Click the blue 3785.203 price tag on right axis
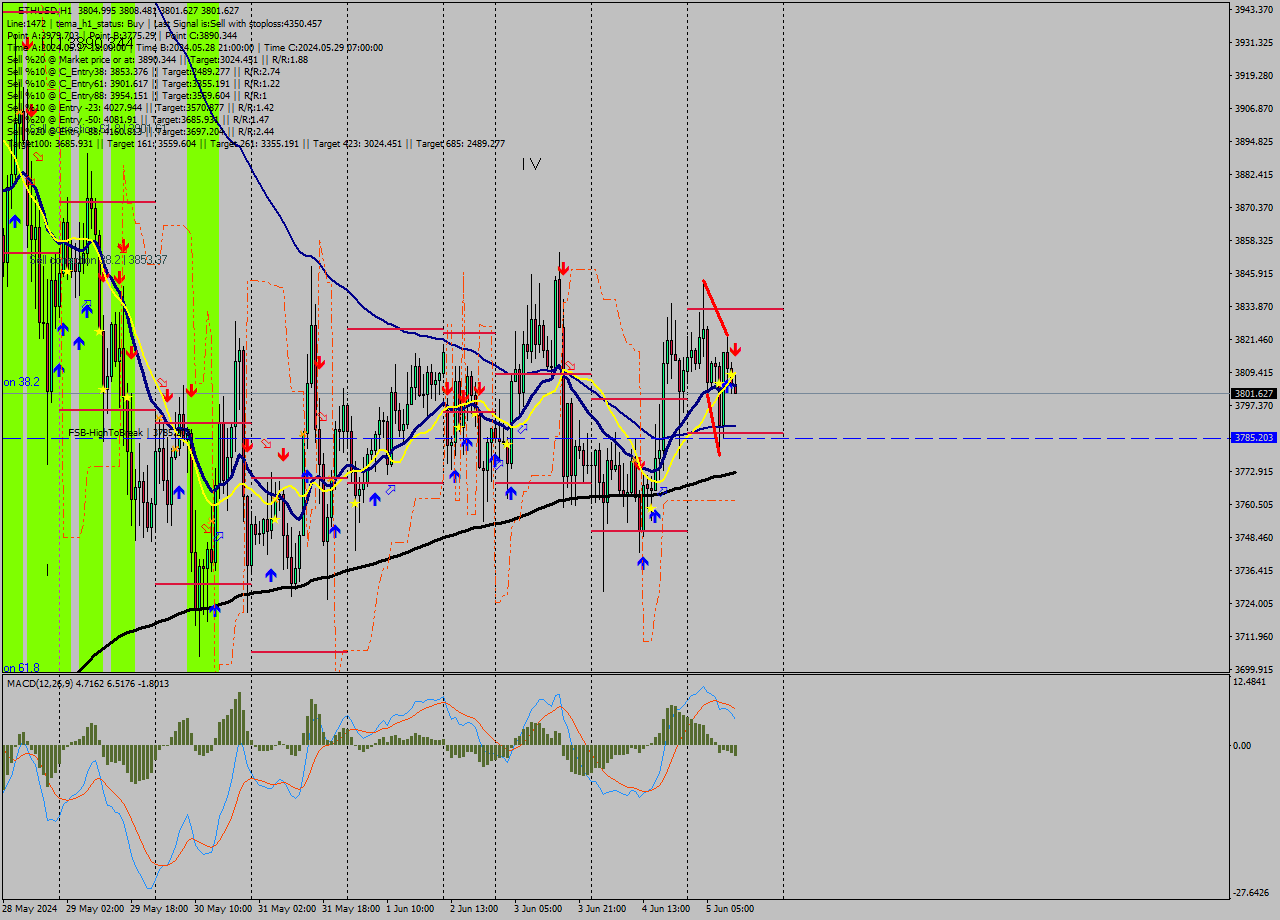Viewport: 1280px width, 920px height. [1253, 437]
